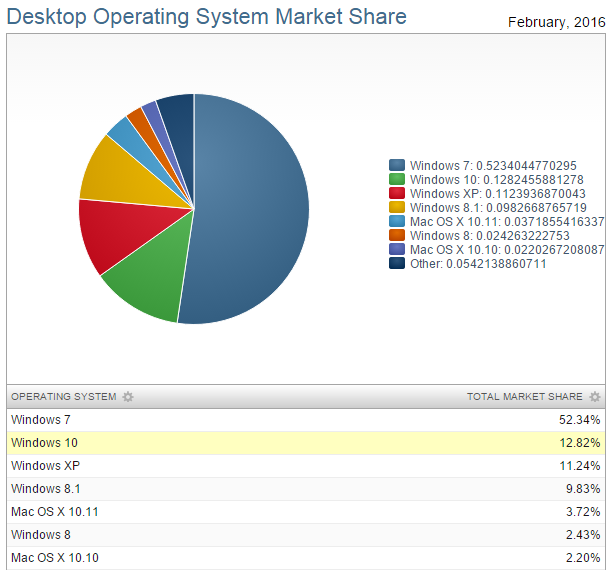
Task: Click the Mac OS X 10.10 legend label
Action: coord(507,250)
